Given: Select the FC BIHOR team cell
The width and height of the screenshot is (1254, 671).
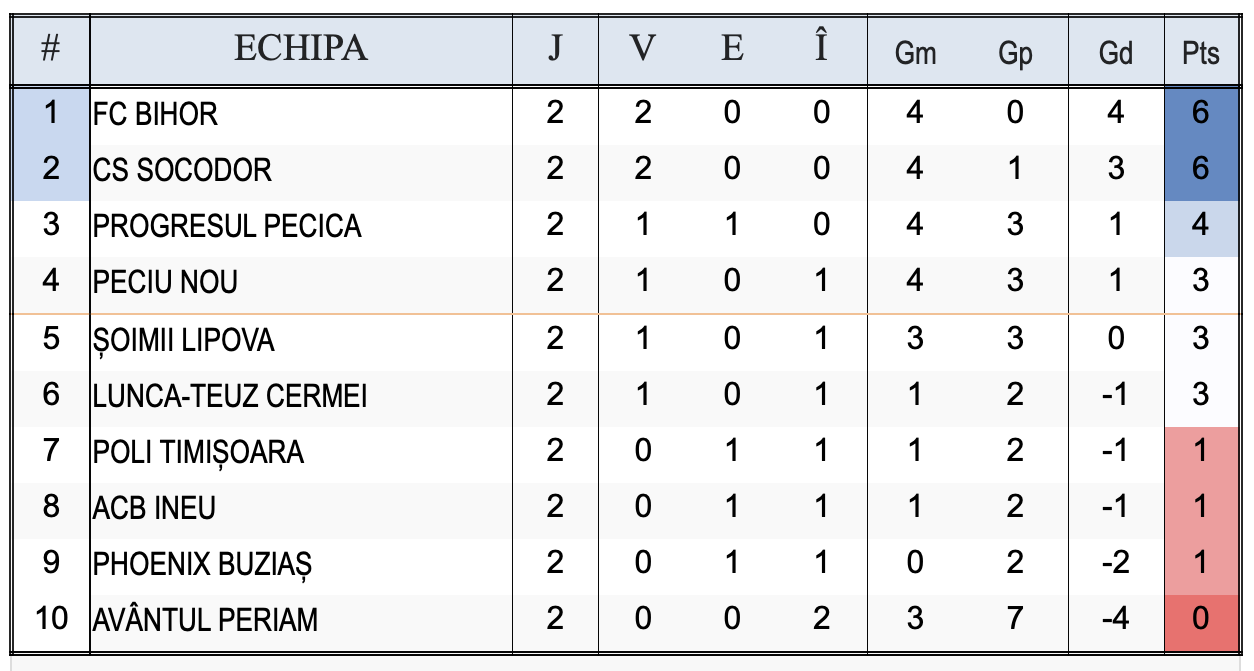Looking at the screenshot, I should coord(155,114).
